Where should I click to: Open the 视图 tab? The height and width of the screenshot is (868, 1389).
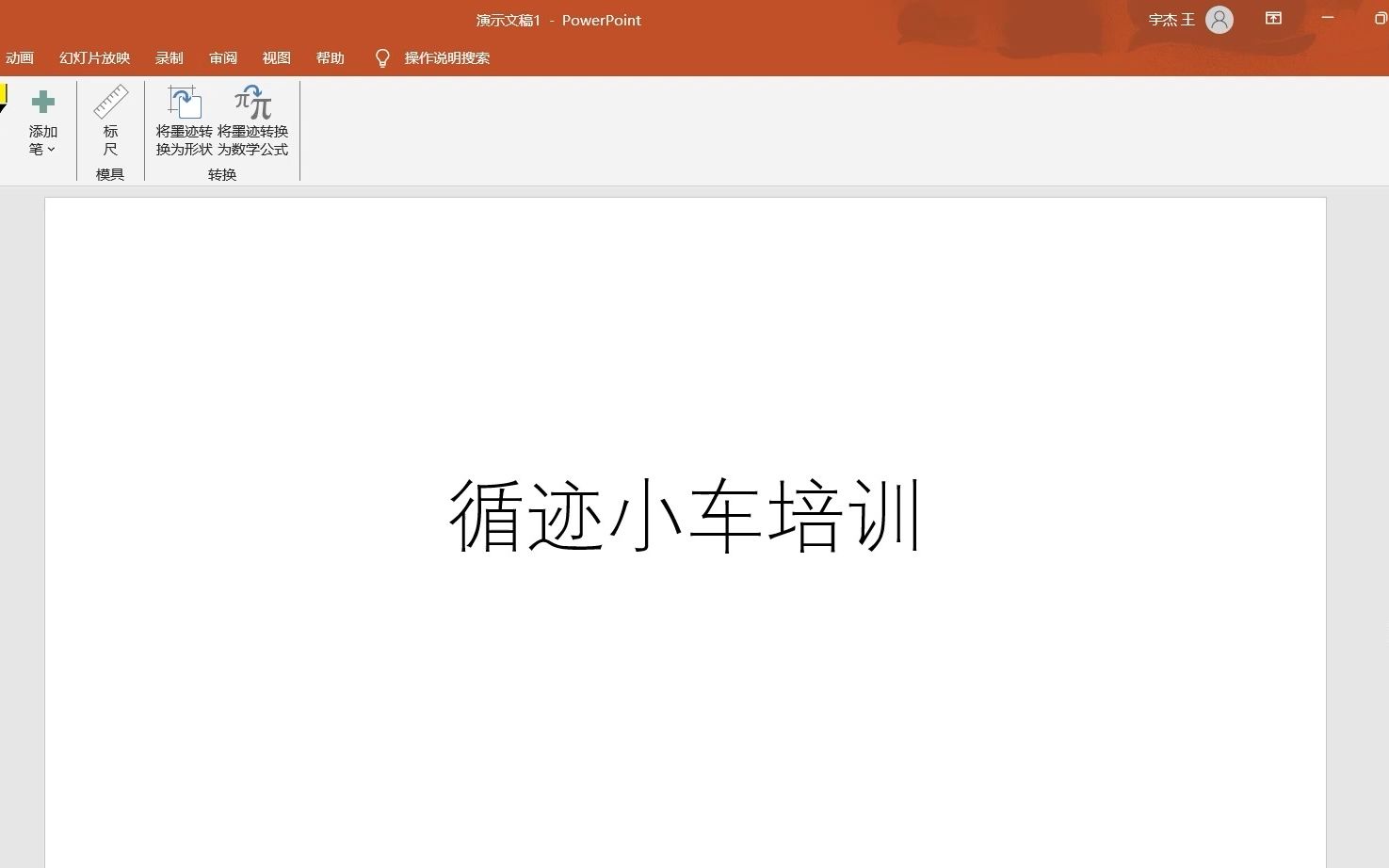coord(276,58)
